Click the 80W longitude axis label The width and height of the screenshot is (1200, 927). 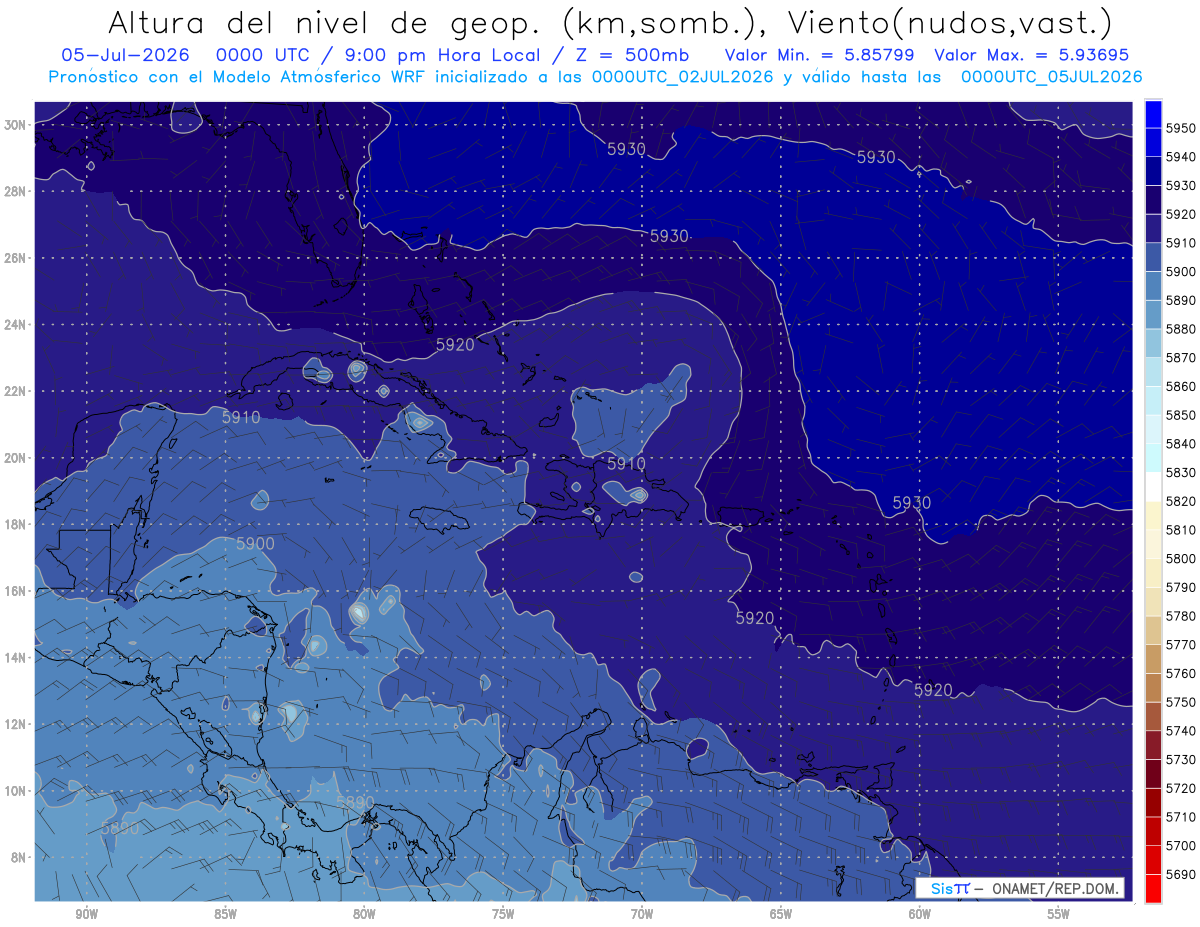pos(364,914)
